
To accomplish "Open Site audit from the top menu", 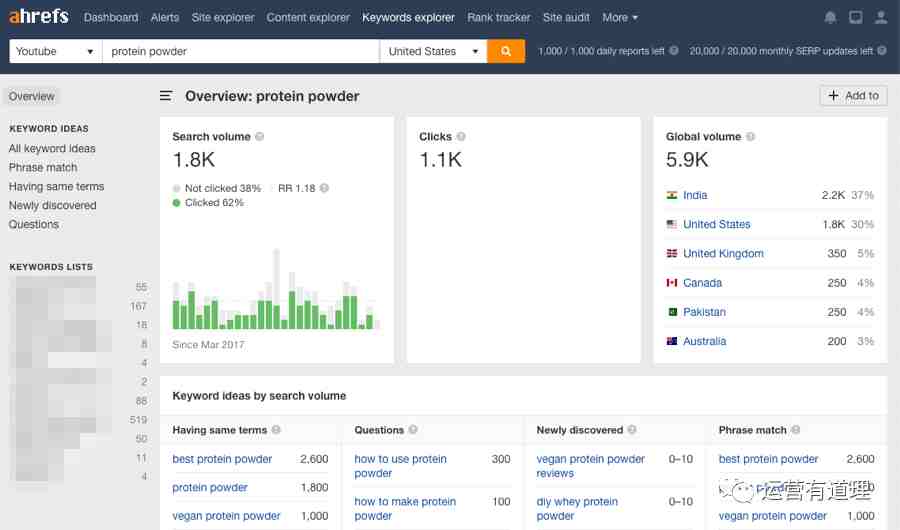I will coord(566,18).
